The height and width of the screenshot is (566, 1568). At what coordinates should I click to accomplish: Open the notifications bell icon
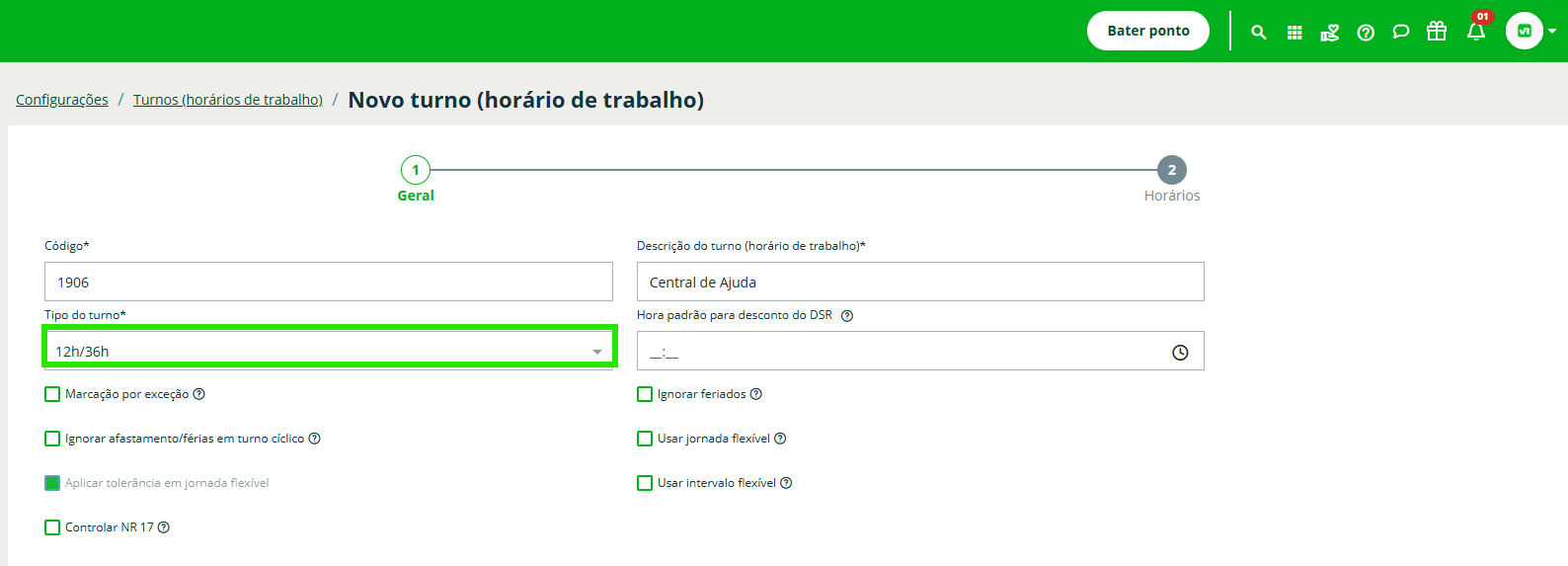tap(1476, 31)
